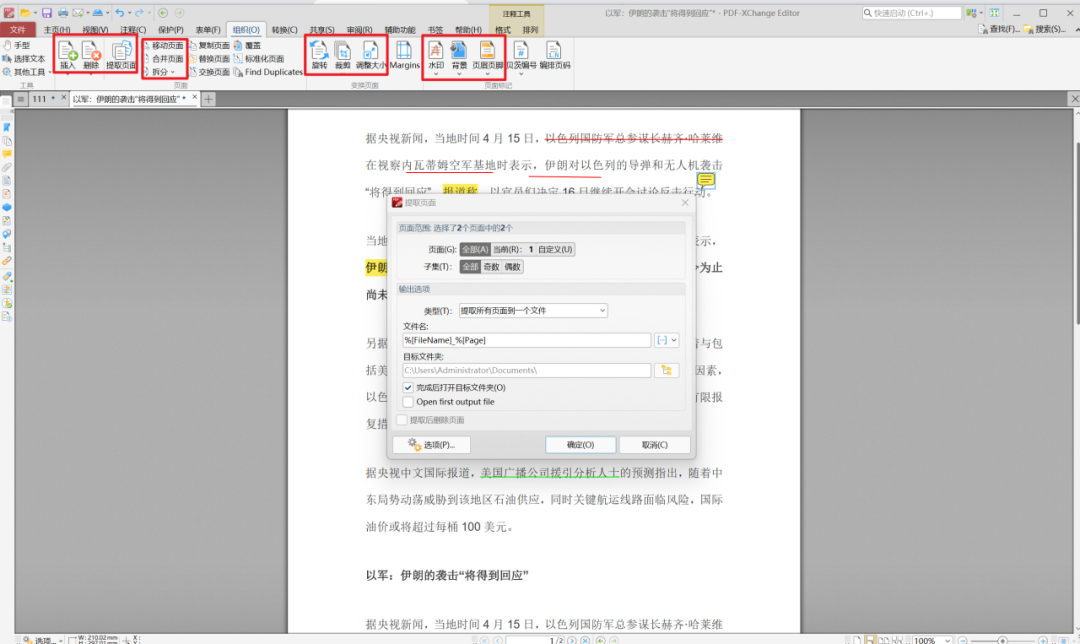Click the Watermark (水印) icon
The height and width of the screenshot is (644, 1080).
pos(435,54)
